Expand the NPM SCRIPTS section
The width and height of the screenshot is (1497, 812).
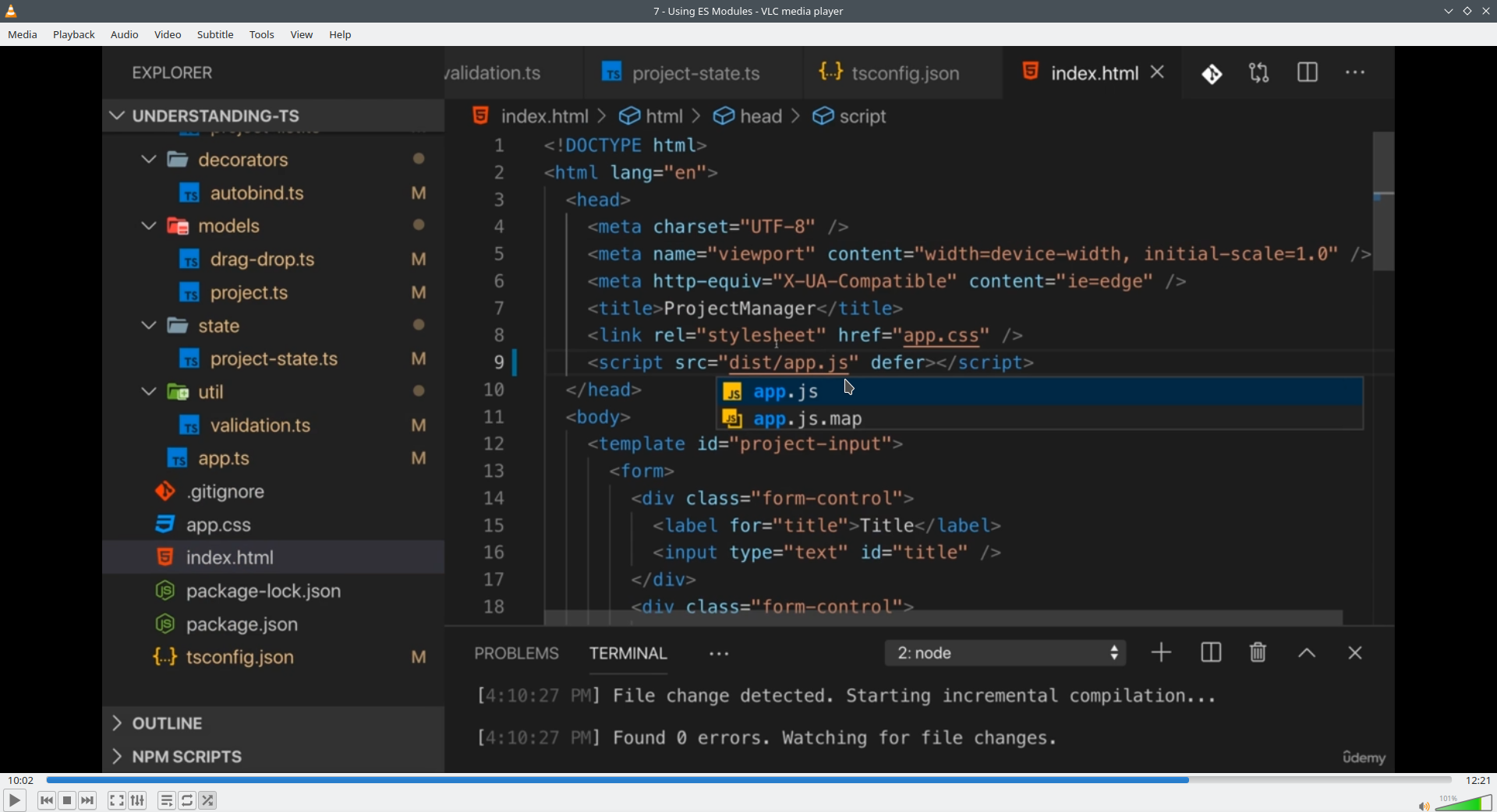point(273,757)
